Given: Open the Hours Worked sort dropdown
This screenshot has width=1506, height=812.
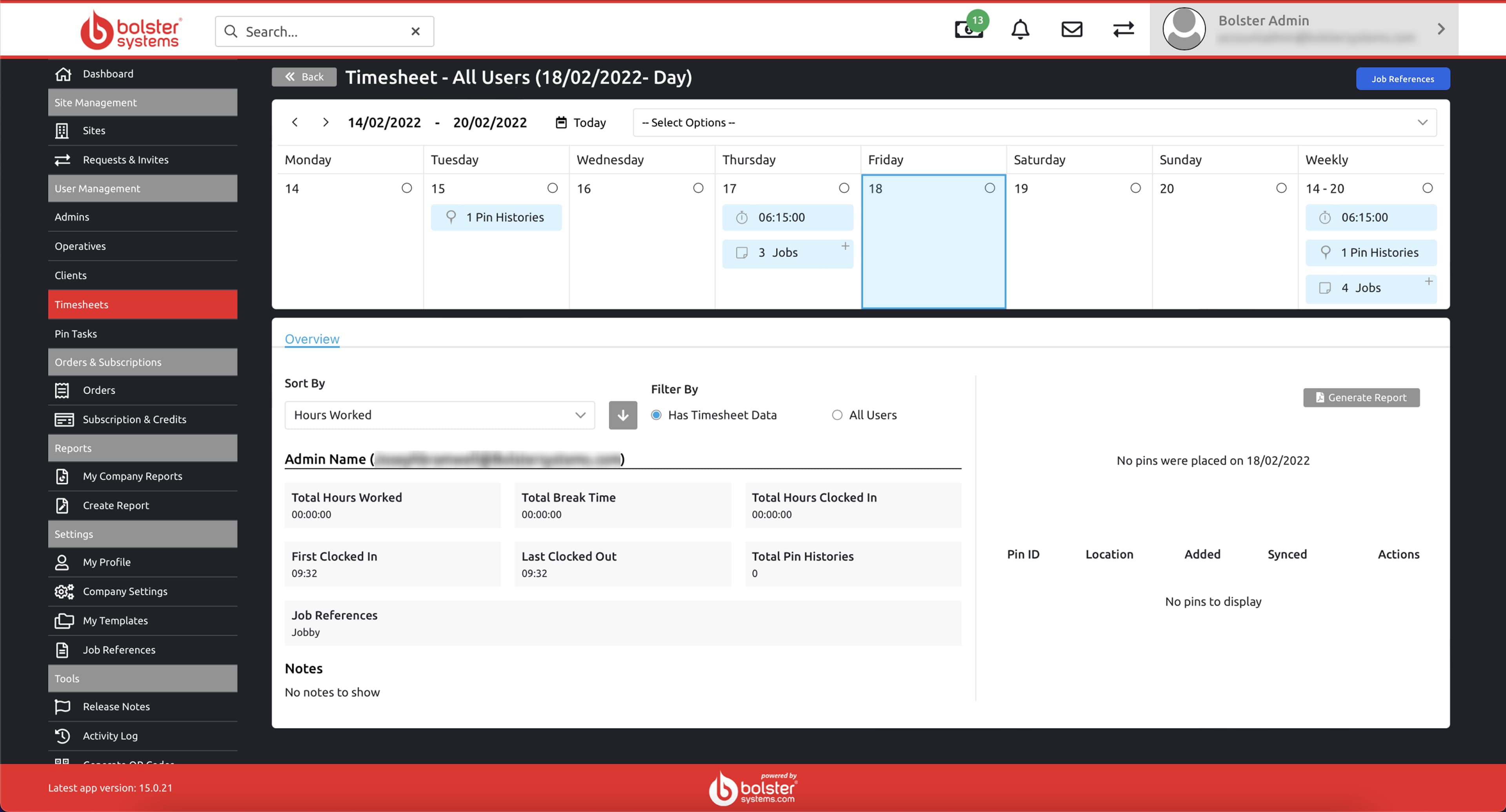Looking at the screenshot, I should (x=439, y=415).
